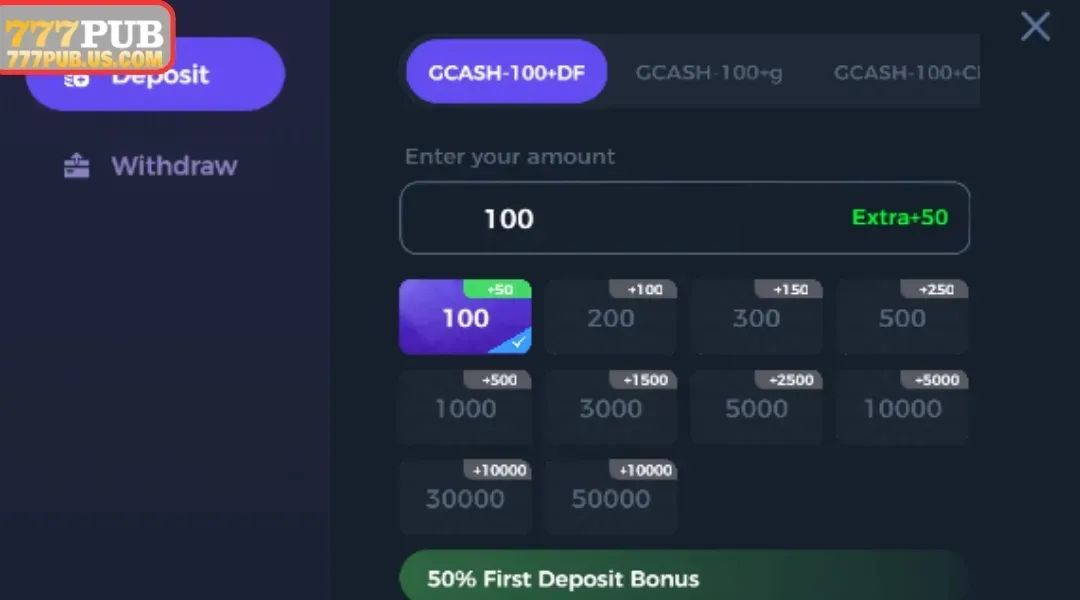Select the 500 amount option

point(903,316)
